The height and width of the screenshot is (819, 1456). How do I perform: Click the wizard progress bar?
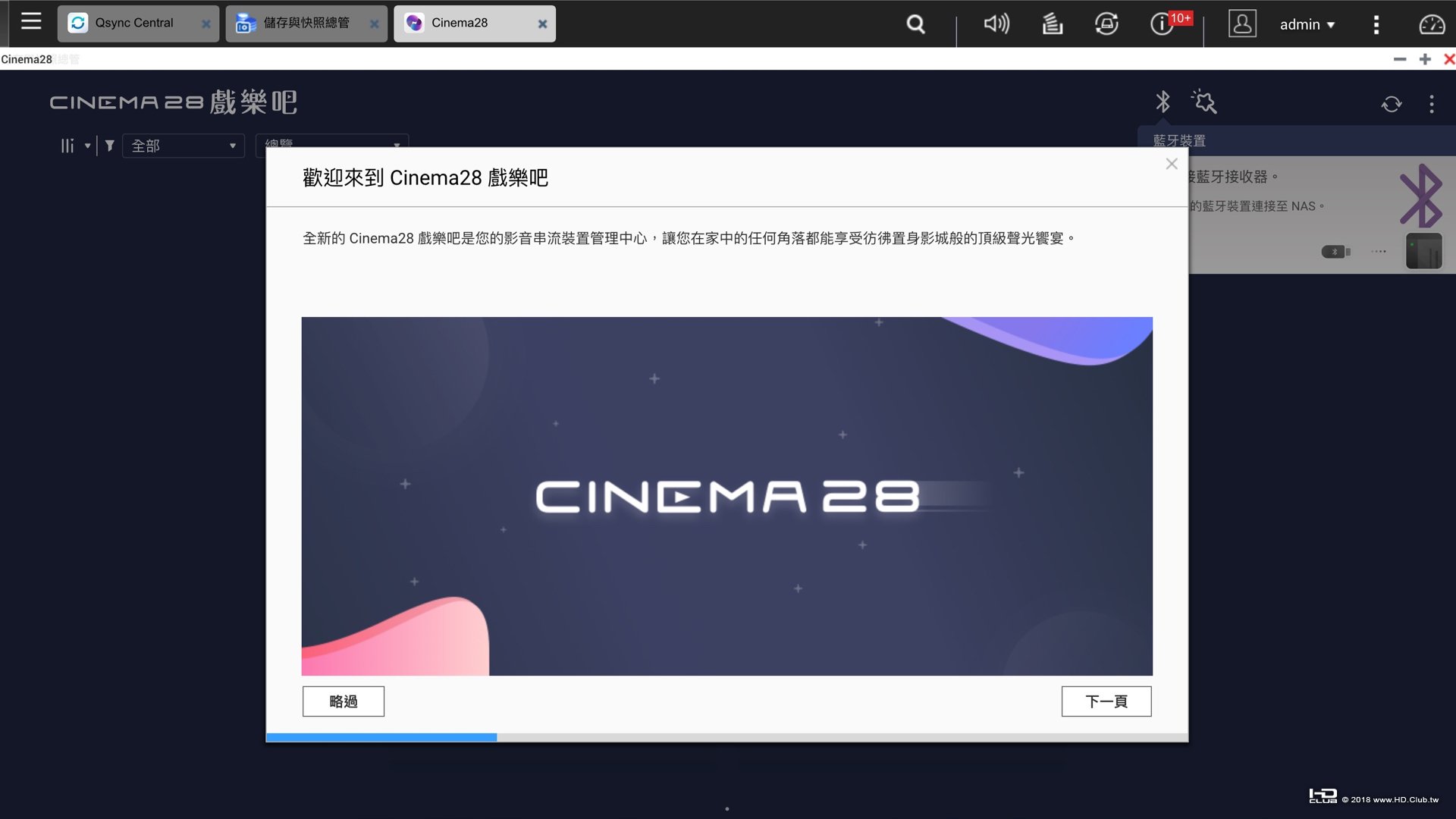pyautogui.click(x=726, y=737)
